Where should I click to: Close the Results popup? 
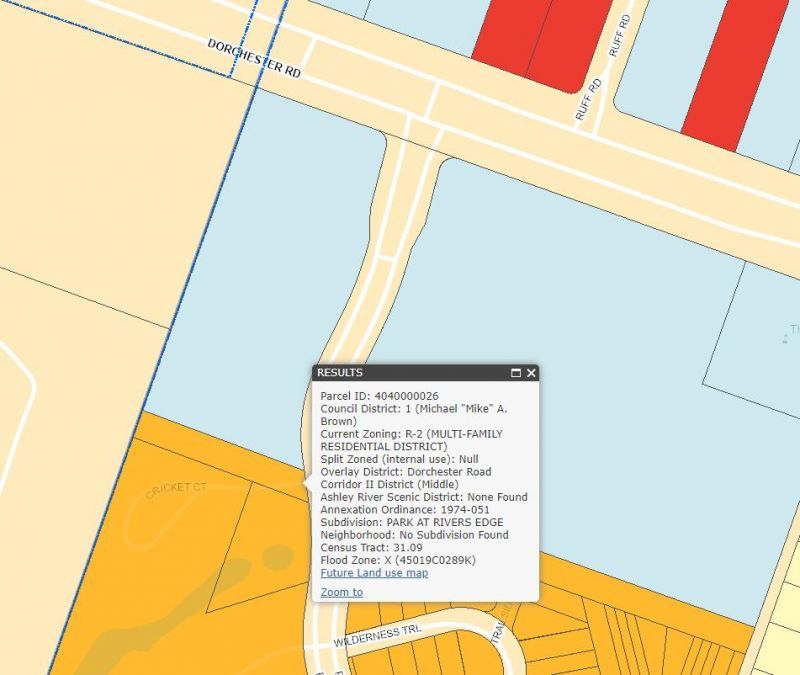532,373
